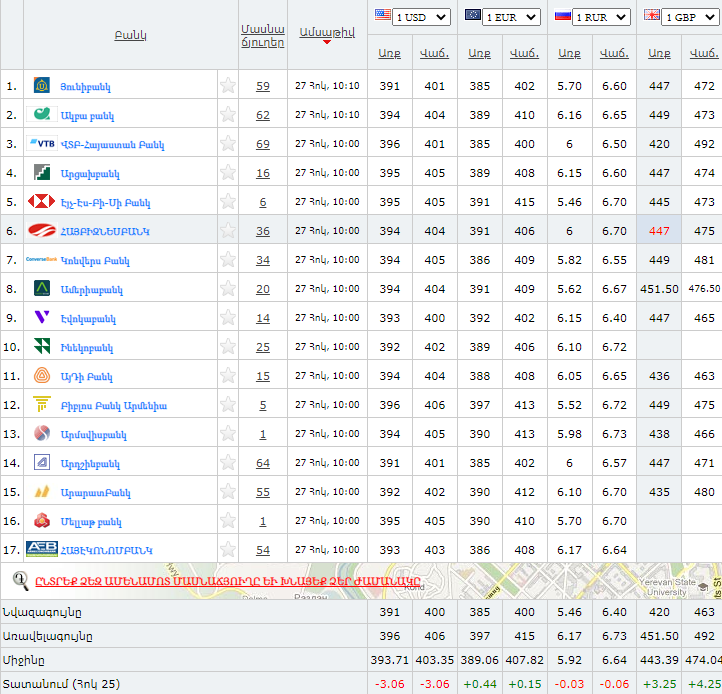Viewport: 722px width, 694px height.
Task: Sort by EUR buy column header
Action: pos(479,53)
